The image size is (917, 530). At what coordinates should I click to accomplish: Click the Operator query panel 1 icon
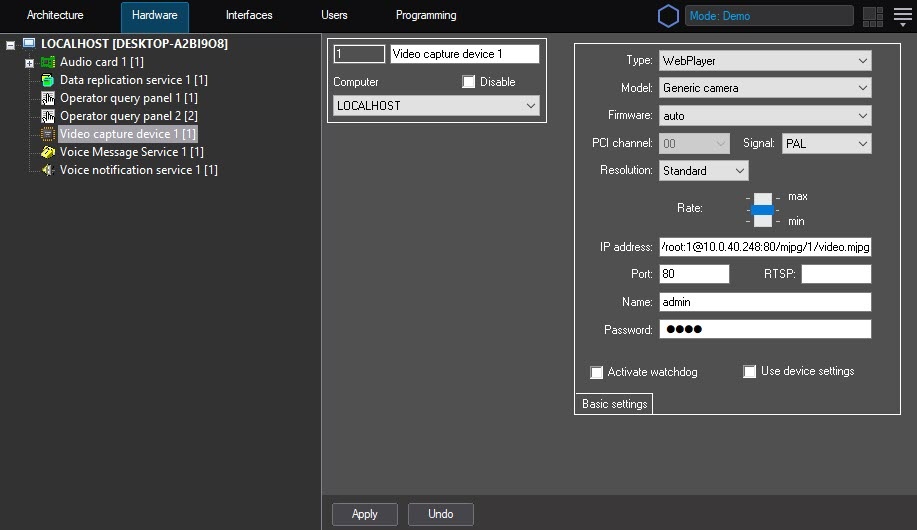[x=48, y=98]
